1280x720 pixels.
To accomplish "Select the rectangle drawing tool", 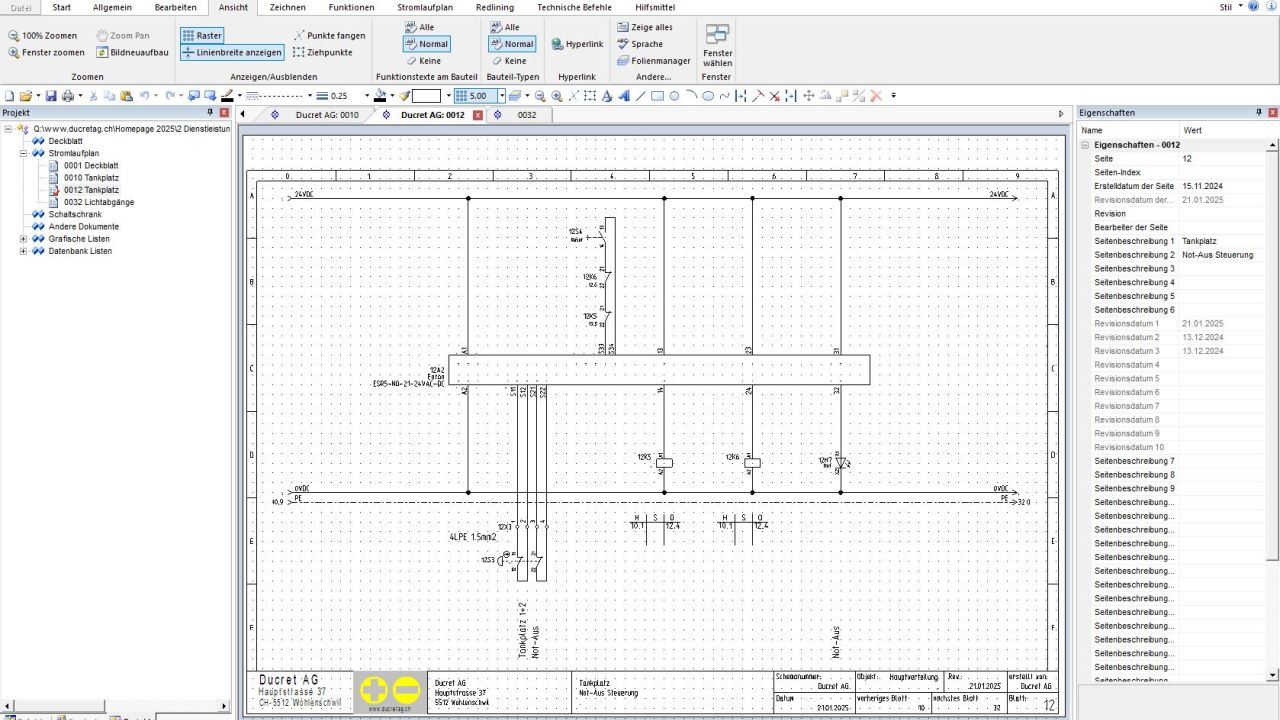I will 657,96.
